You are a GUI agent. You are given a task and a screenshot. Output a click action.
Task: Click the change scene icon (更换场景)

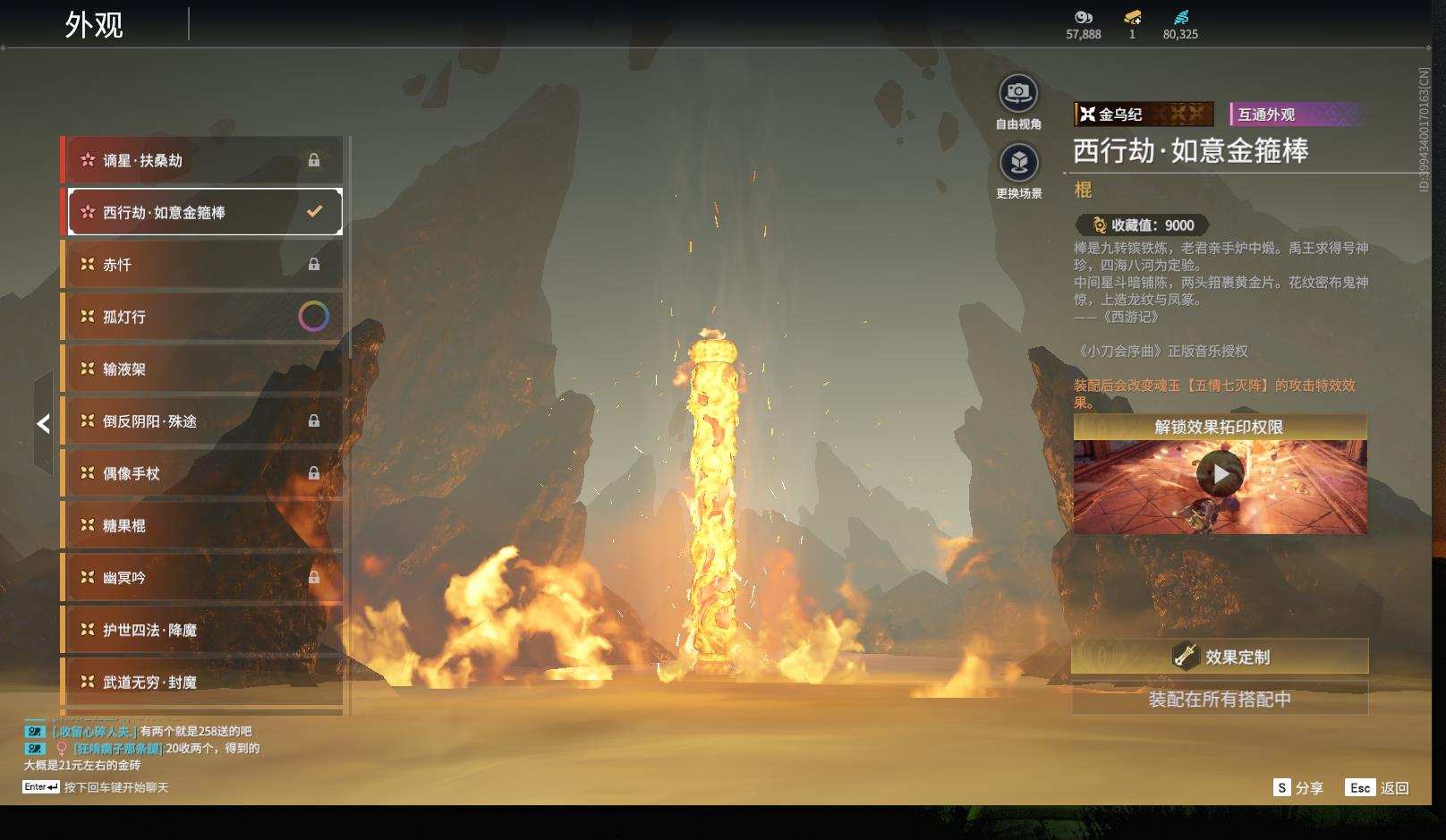[1018, 162]
